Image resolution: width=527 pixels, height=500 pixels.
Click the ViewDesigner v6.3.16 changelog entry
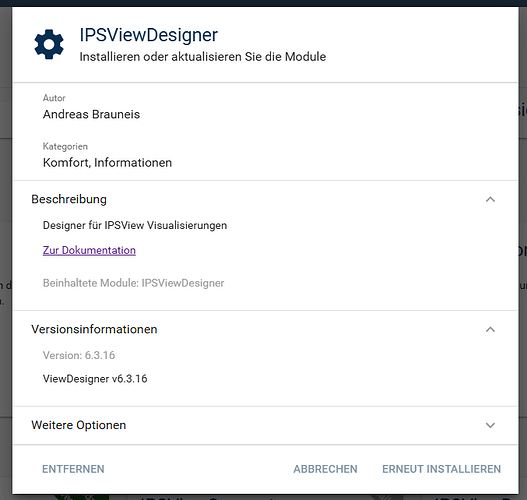coord(95,379)
